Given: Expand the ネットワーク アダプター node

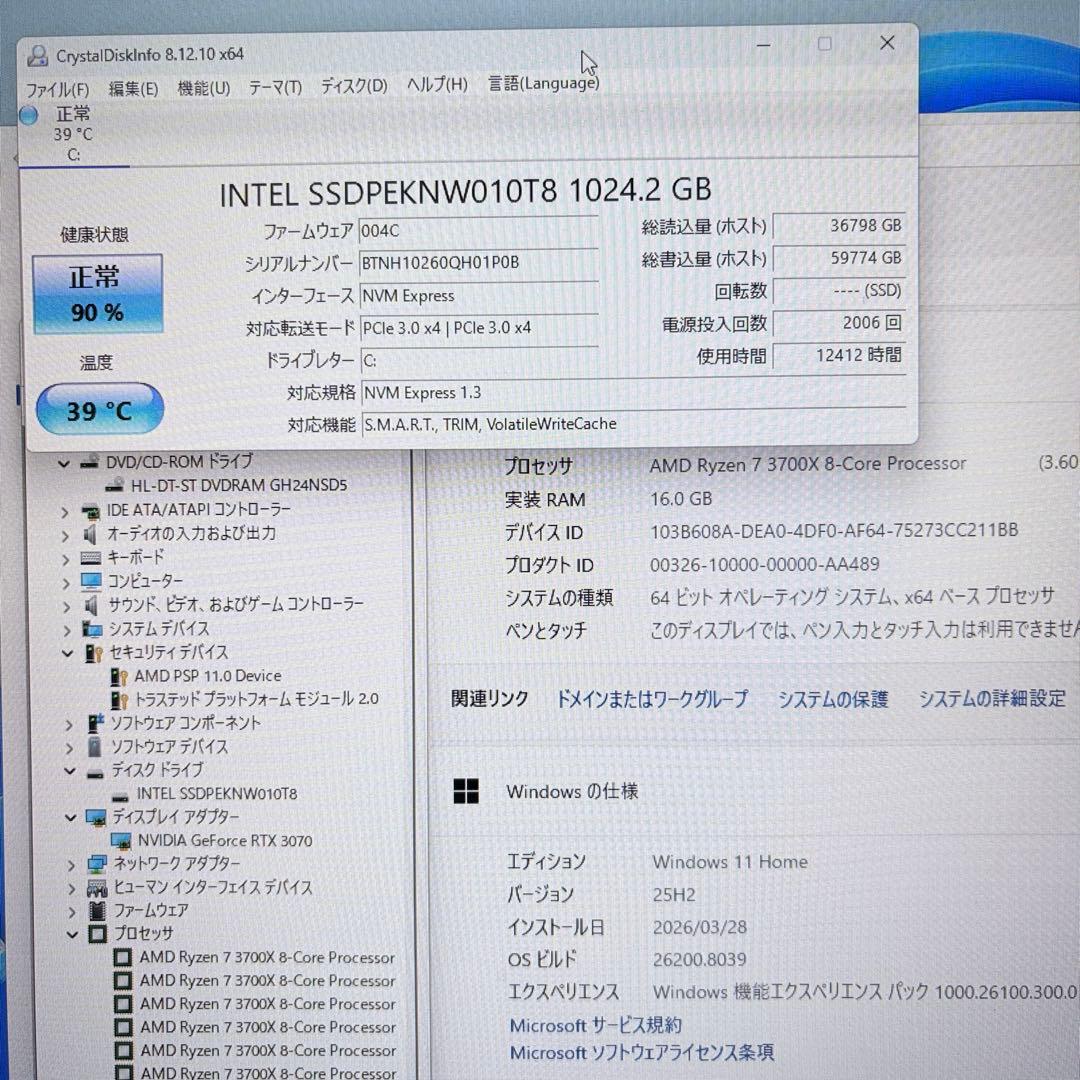Looking at the screenshot, I should click(x=72, y=864).
